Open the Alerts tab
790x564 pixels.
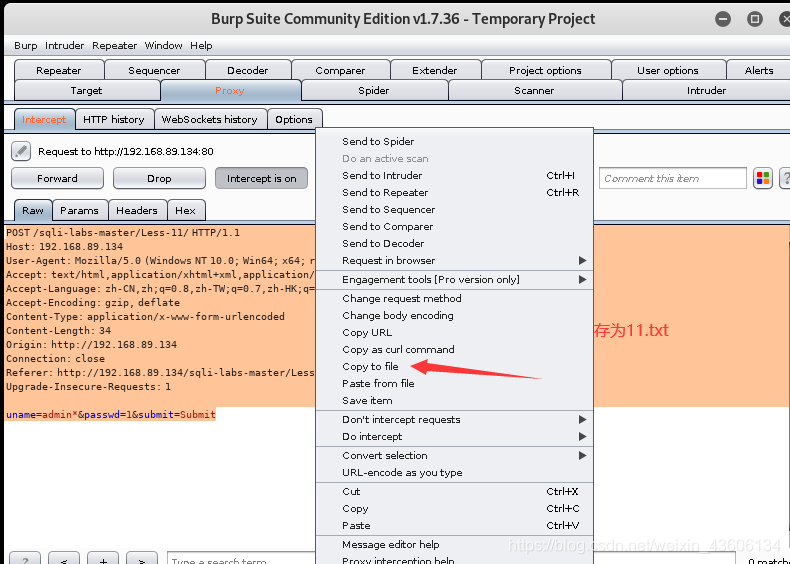coord(759,71)
